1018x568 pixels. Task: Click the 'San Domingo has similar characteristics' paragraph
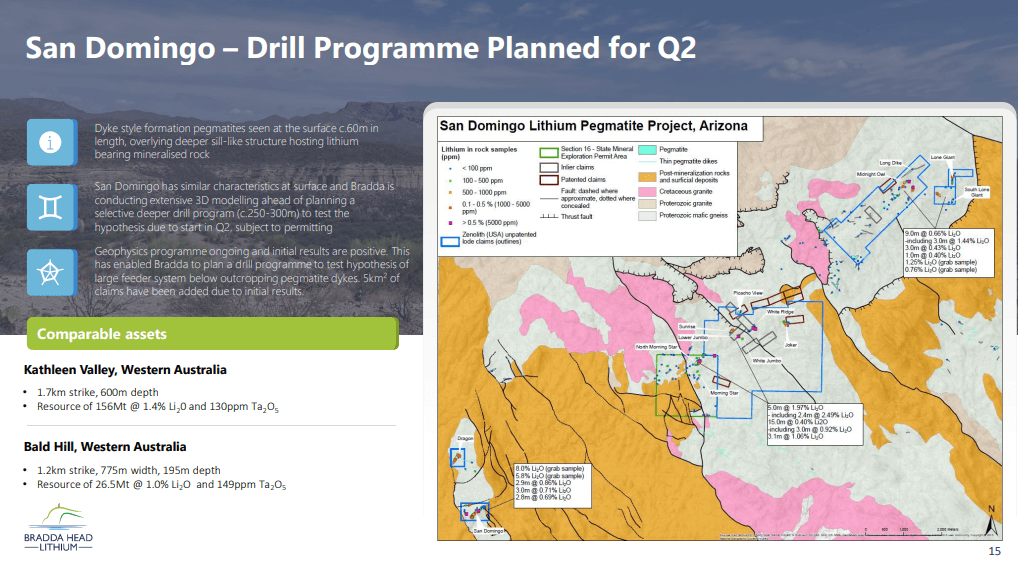(244, 207)
